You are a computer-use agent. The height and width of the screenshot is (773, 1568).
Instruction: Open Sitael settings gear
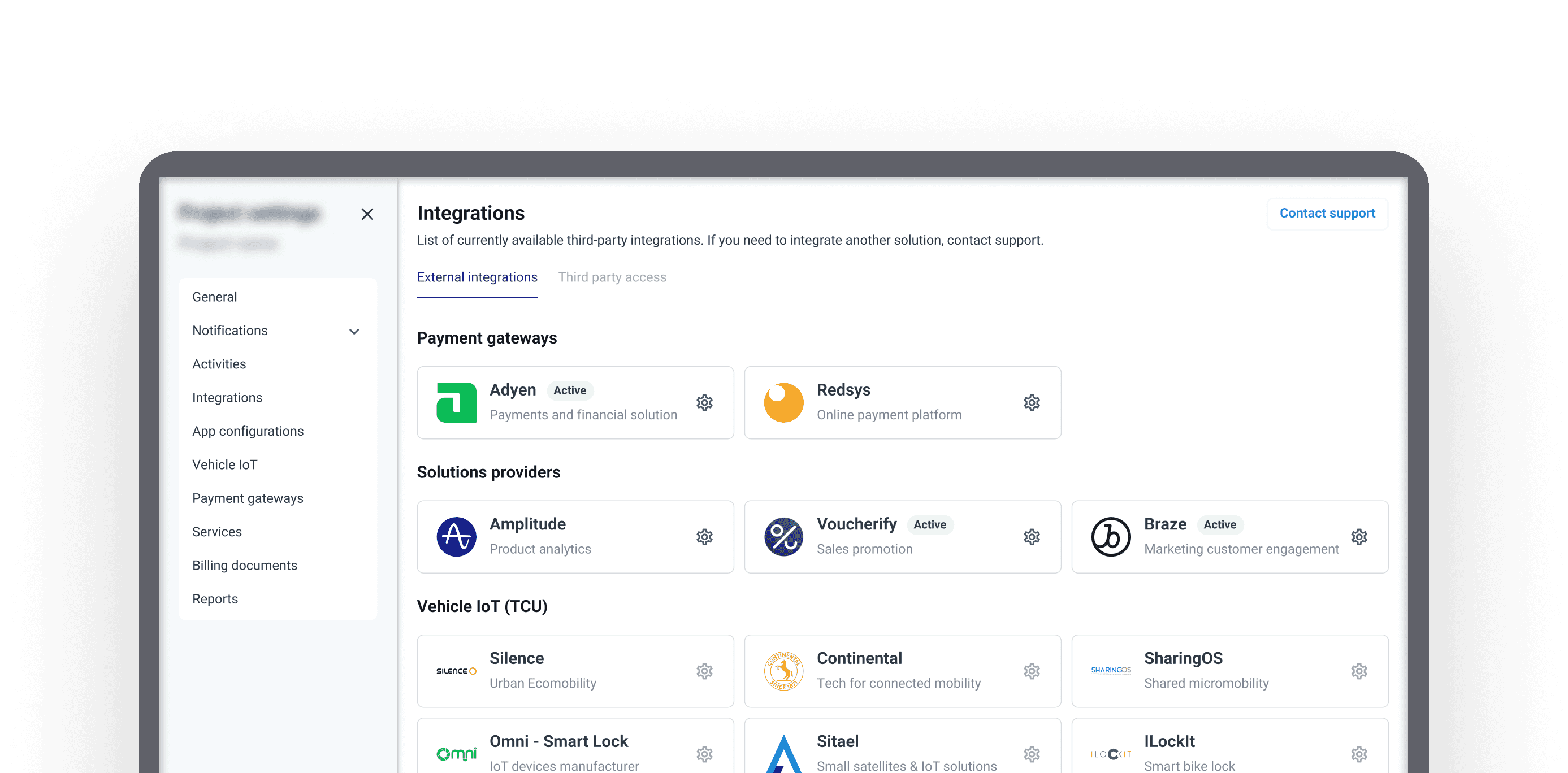click(1032, 754)
